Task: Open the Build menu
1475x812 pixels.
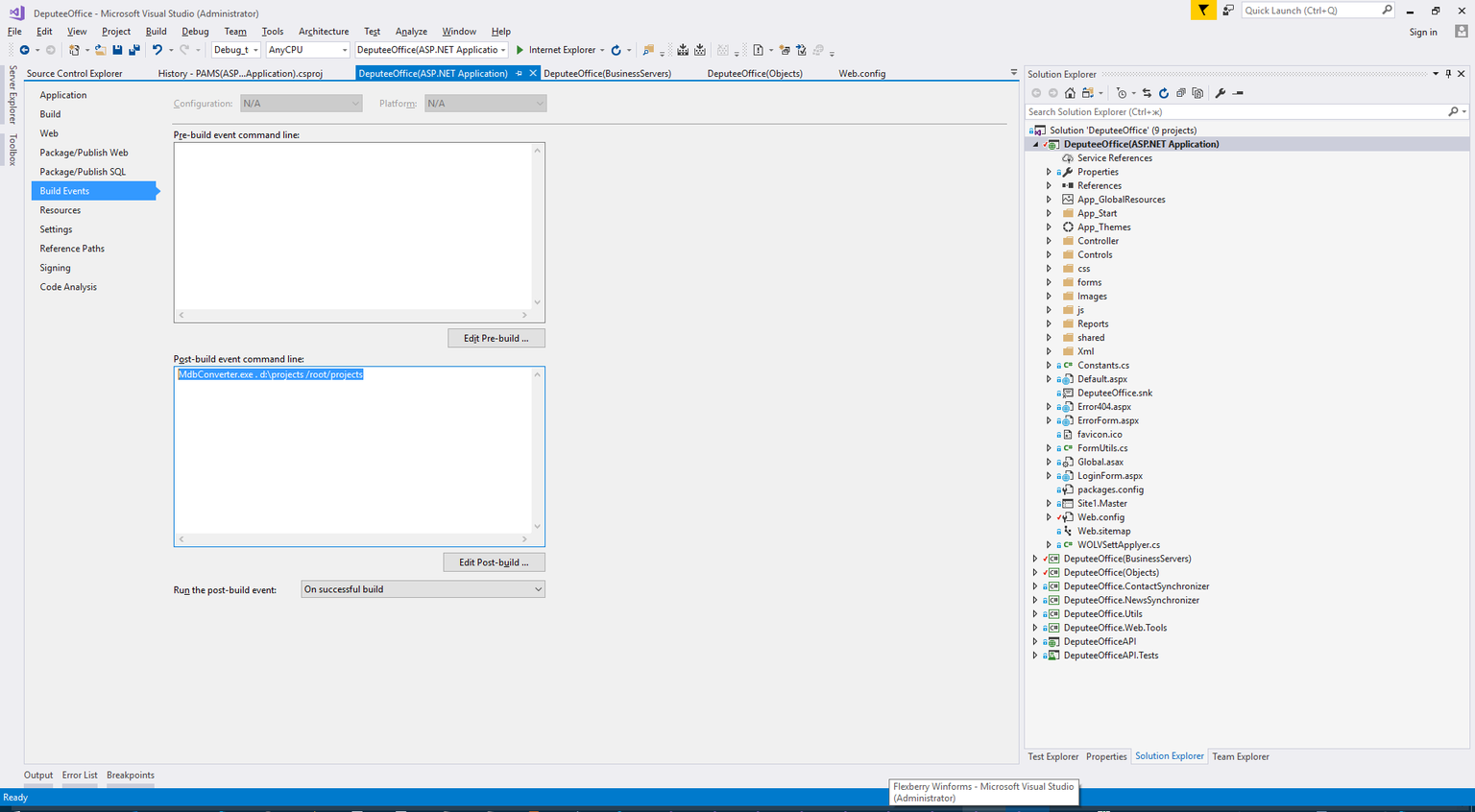Action: [157, 32]
